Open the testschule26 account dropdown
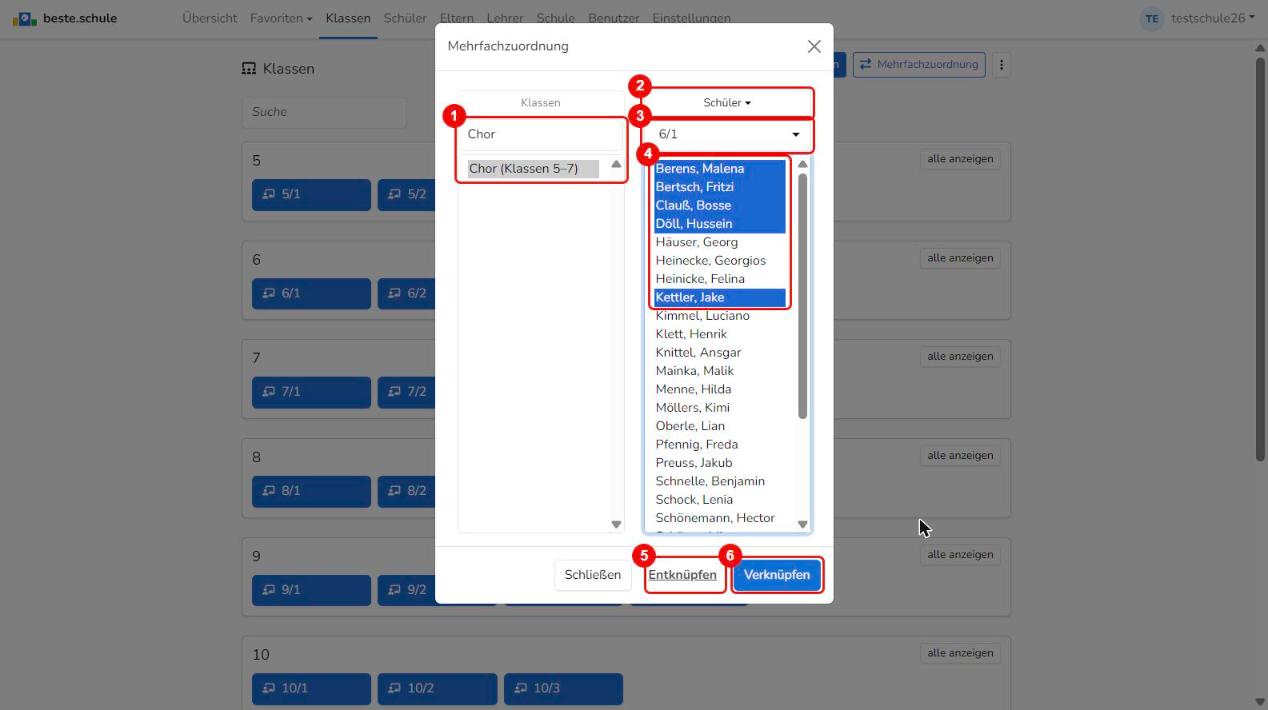1268x710 pixels. (x=1212, y=18)
